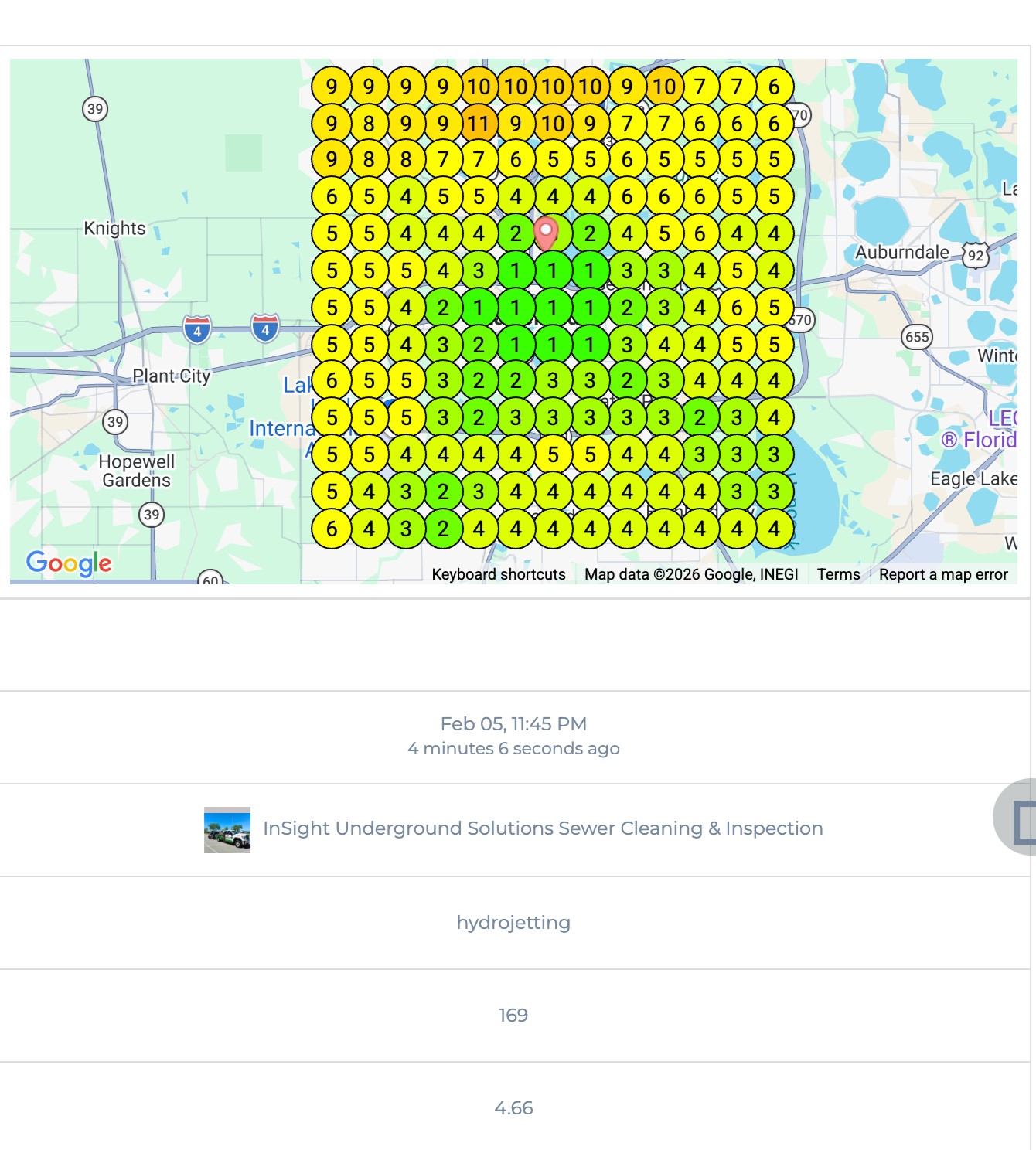This screenshot has width=1036, height=1150.
Task: Click the 655 route shield on the map
Action: tap(917, 337)
